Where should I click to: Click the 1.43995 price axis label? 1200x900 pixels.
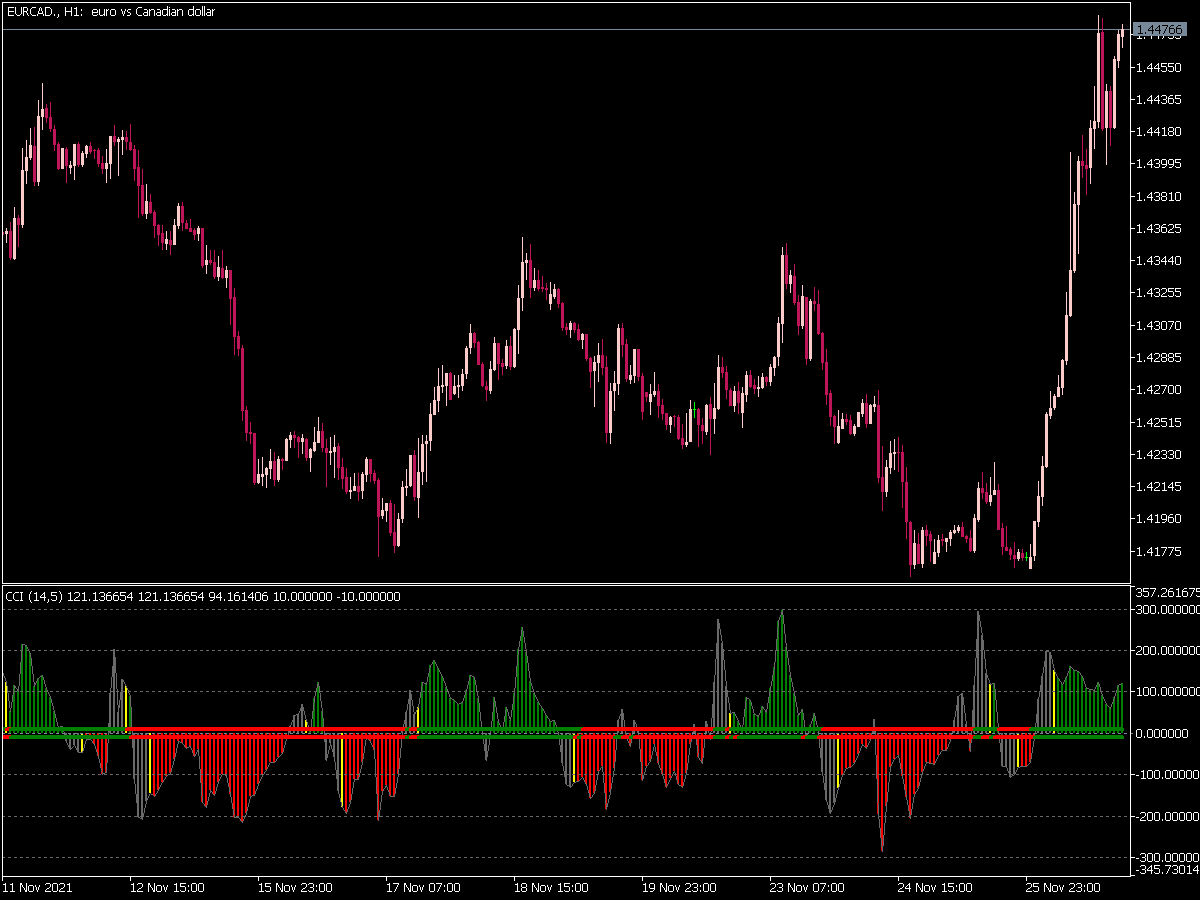coord(1160,163)
